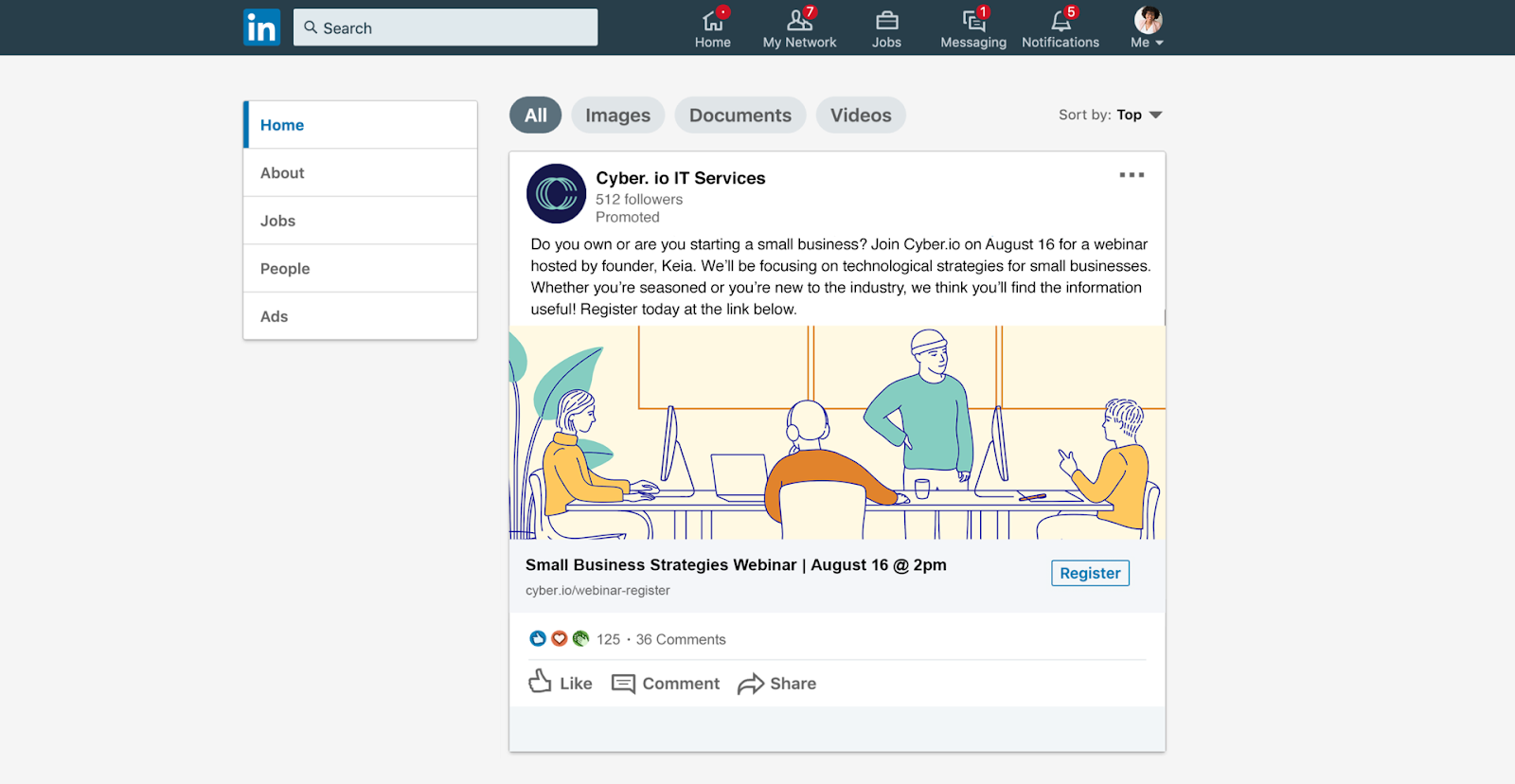Select the Videos filter tab
The width and height of the screenshot is (1515, 784).
pyautogui.click(x=861, y=116)
